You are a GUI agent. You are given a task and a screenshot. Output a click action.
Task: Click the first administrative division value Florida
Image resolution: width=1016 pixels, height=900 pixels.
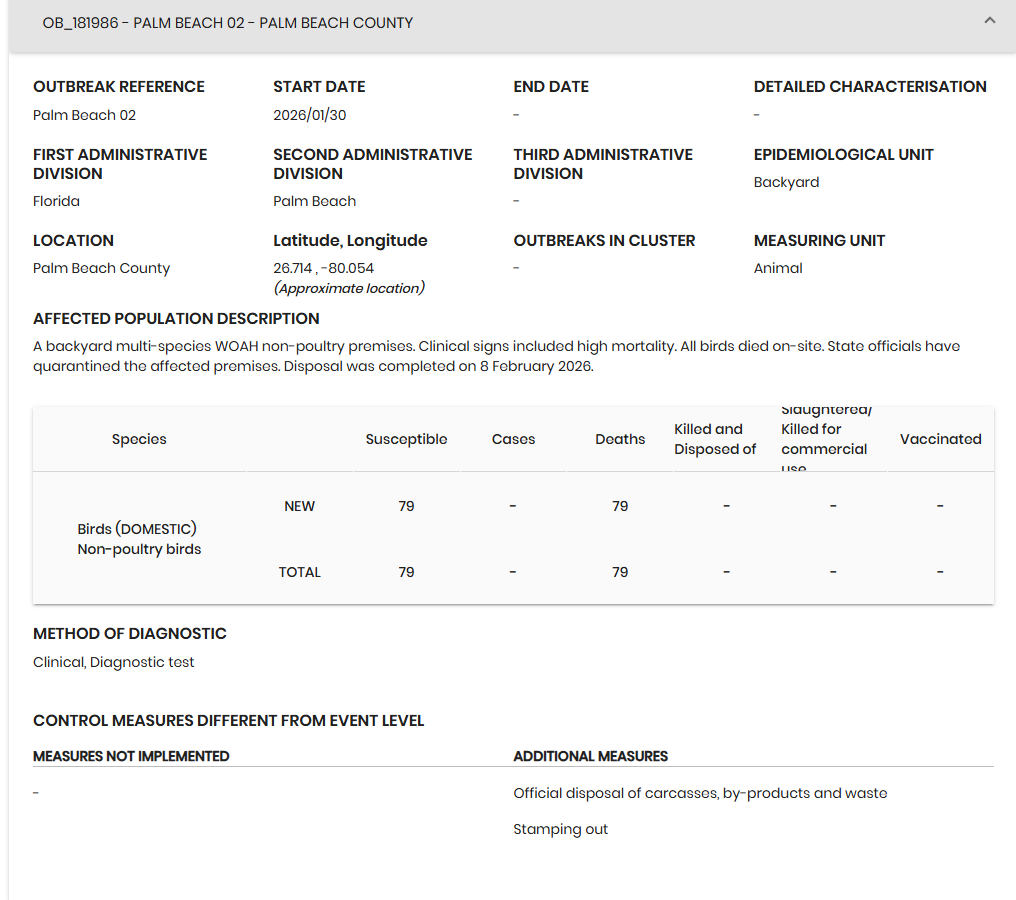[x=56, y=202]
